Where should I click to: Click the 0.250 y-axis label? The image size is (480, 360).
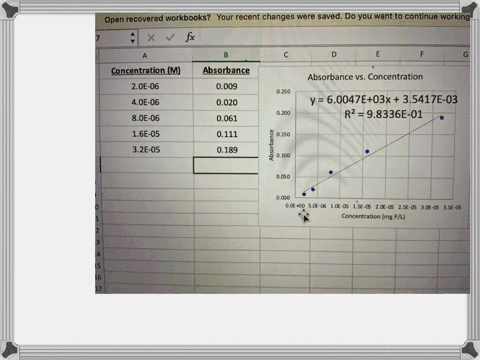tap(283, 92)
